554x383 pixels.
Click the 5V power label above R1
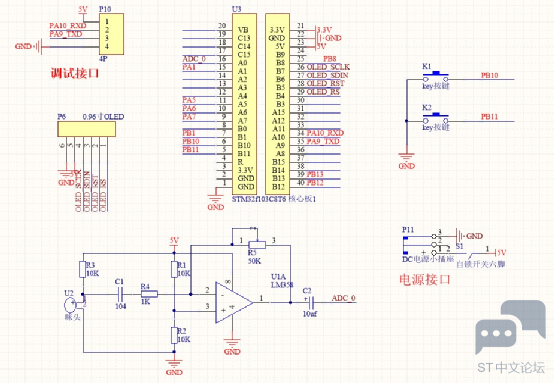174,240
